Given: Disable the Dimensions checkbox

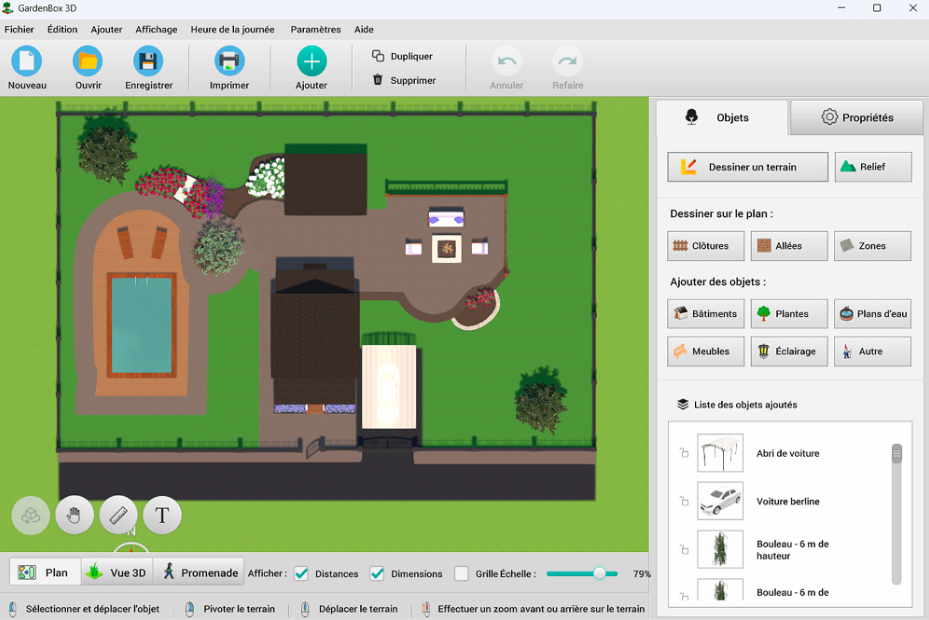Looking at the screenshot, I should (377, 574).
